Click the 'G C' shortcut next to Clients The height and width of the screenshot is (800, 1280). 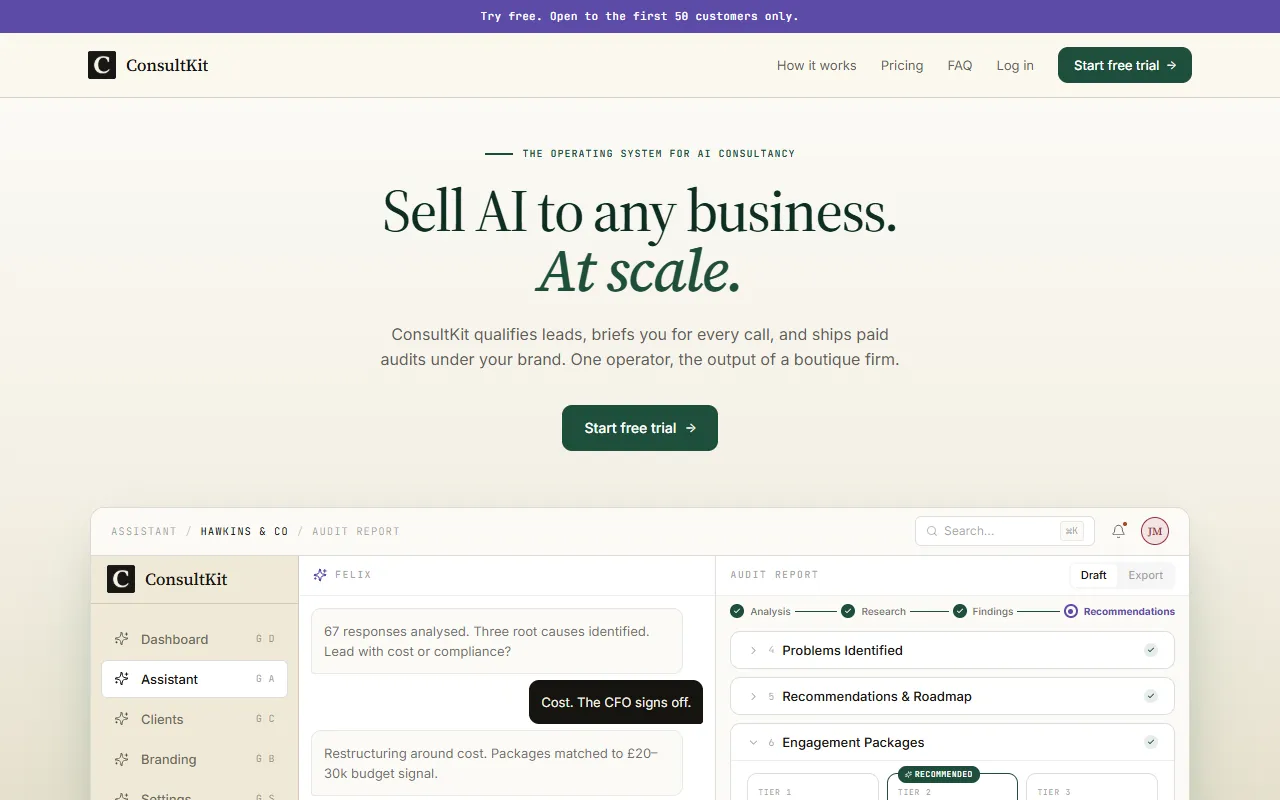(x=265, y=719)
